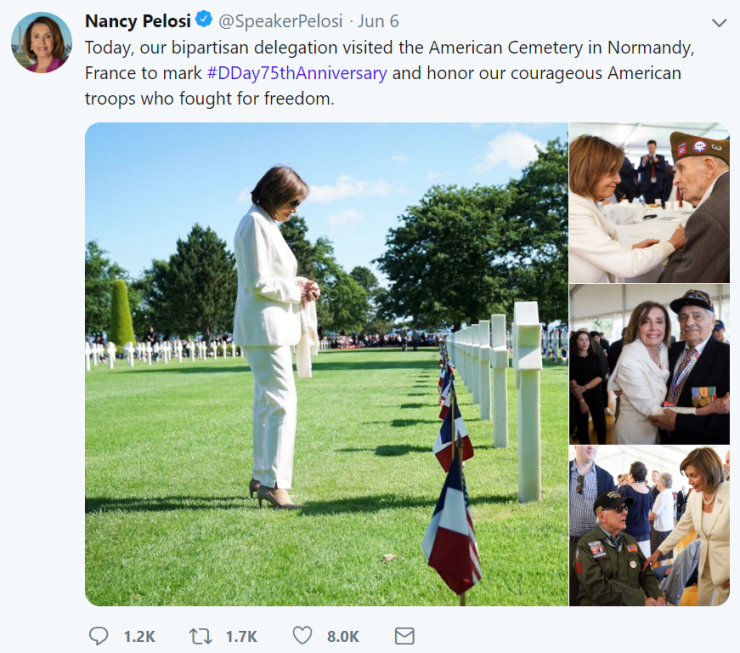740x653 pixels.
Task: Click the @SpeakerPelosi handle
Action: (x=281, y=21)
